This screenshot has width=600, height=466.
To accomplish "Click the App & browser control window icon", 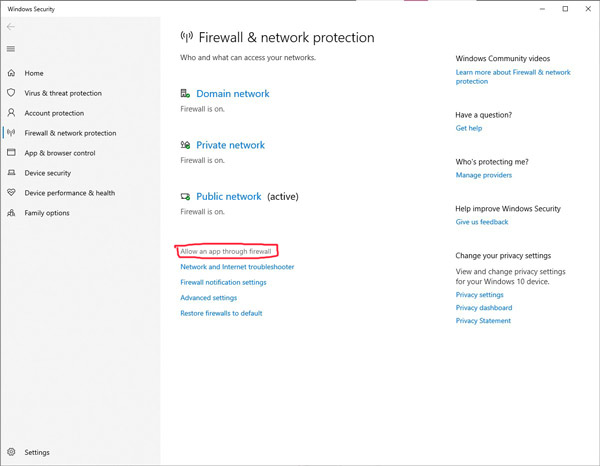I will coord(11,152).
